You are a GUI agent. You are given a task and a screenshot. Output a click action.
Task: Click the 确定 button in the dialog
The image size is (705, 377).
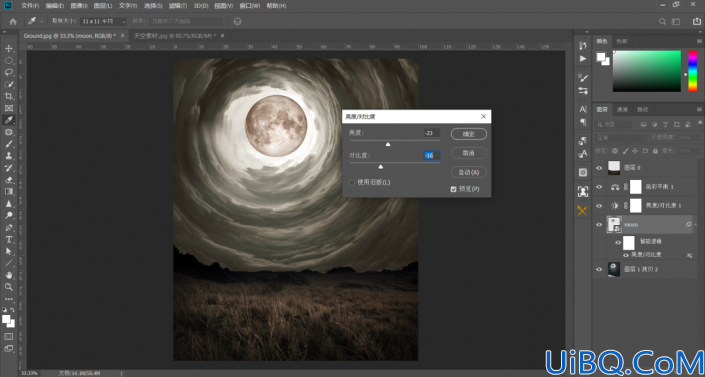click(x=469, y=134)
